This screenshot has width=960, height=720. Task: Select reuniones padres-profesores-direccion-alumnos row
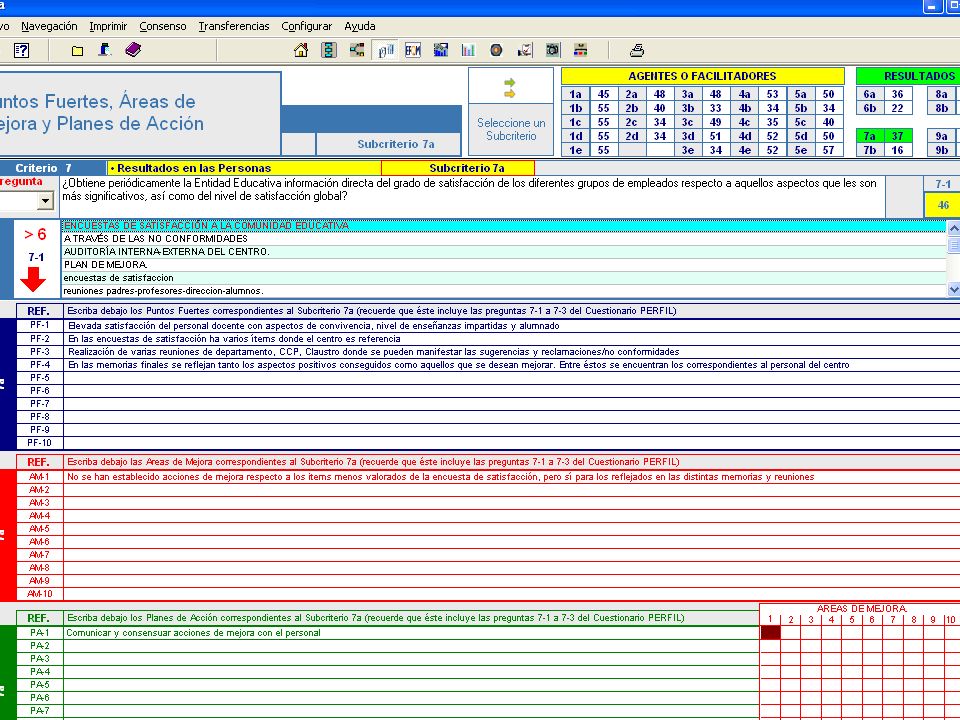503,291
